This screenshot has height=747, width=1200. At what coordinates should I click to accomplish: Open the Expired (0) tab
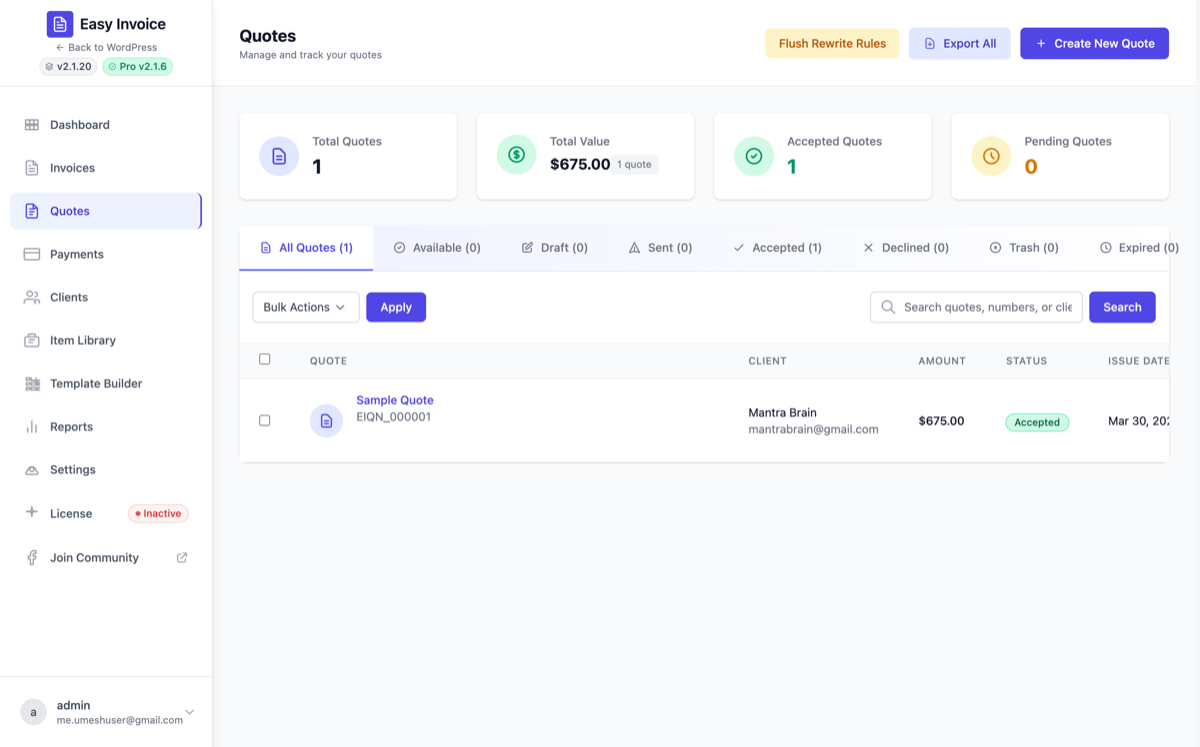tap(1139, 248)
